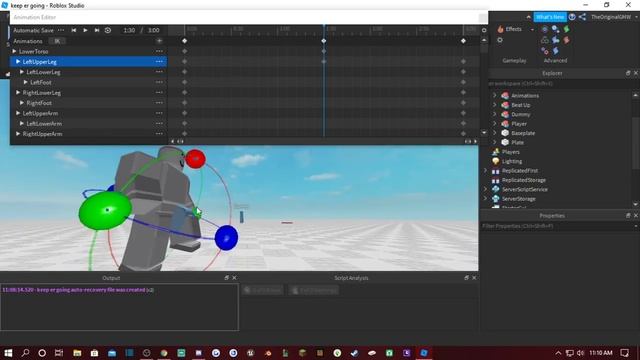Select the LeftUpperLeg track row

coord(88,62)
